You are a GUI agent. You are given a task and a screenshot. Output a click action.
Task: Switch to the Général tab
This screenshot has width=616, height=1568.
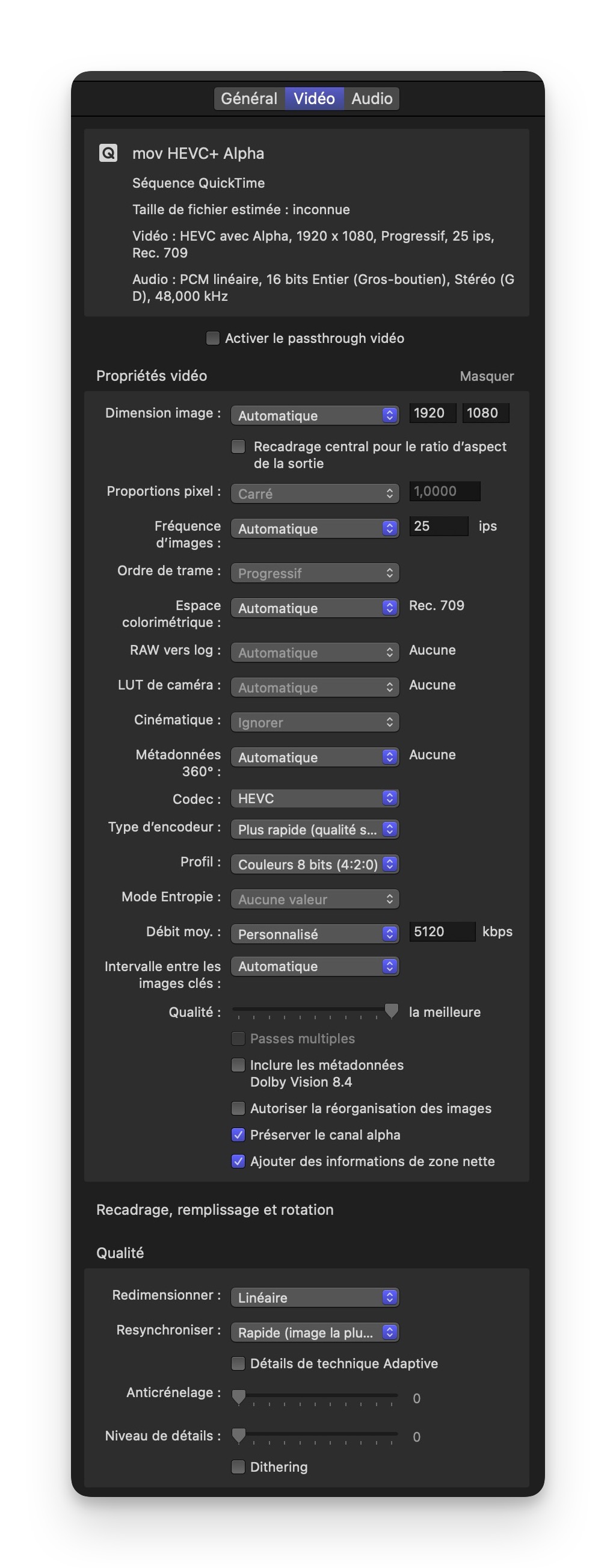249,99
